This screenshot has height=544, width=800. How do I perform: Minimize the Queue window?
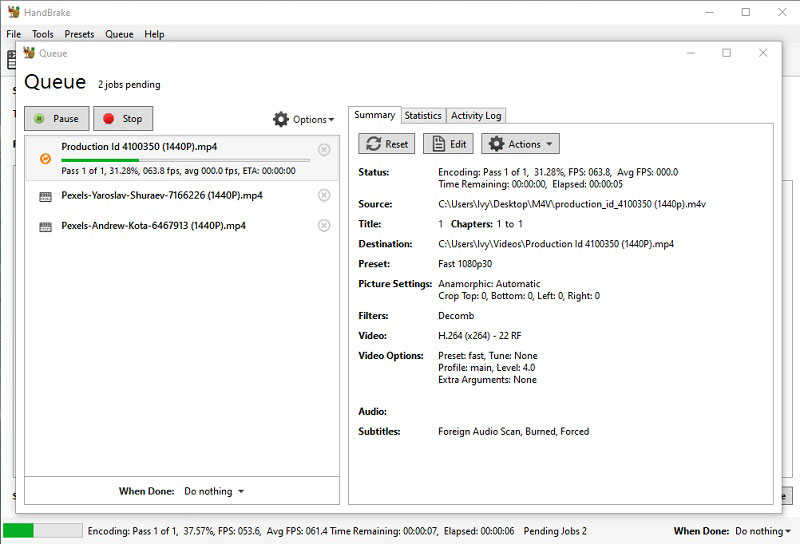click(x=690, y=53)
